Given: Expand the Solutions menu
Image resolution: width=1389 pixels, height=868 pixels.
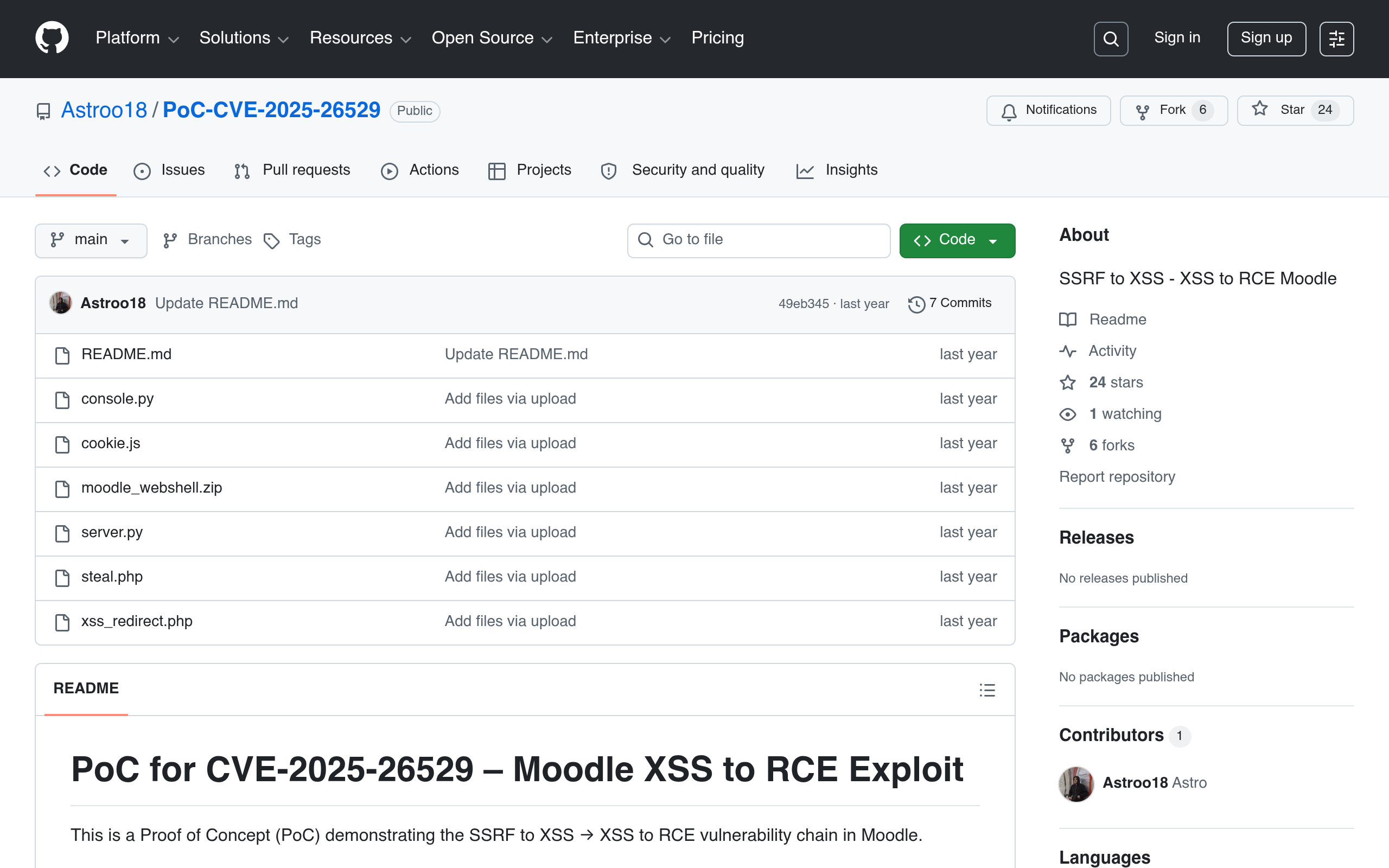Looking at the screenshot, I should point(244,38).
